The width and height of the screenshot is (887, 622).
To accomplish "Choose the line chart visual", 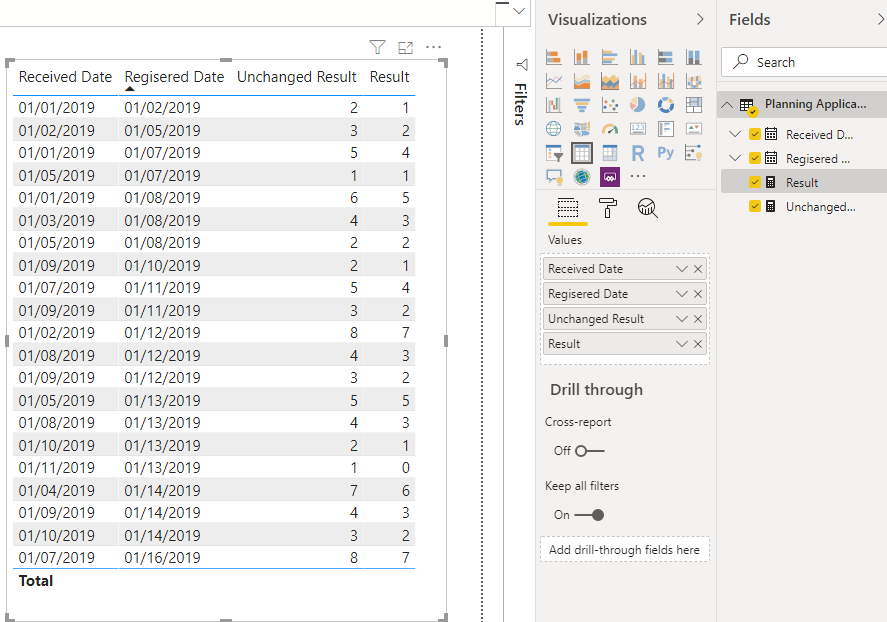I will 554,81.
